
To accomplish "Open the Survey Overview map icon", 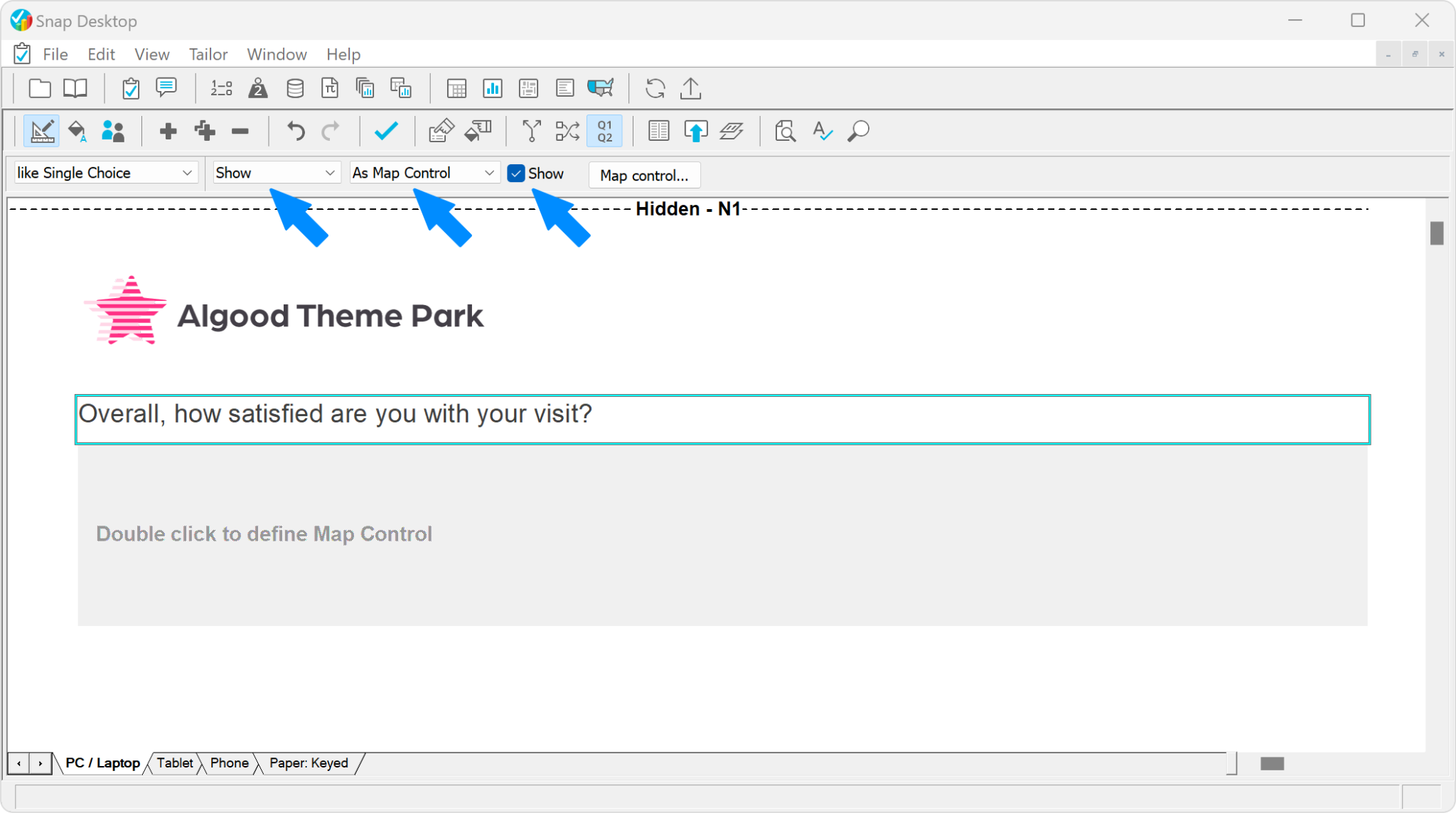I will 601,88.
